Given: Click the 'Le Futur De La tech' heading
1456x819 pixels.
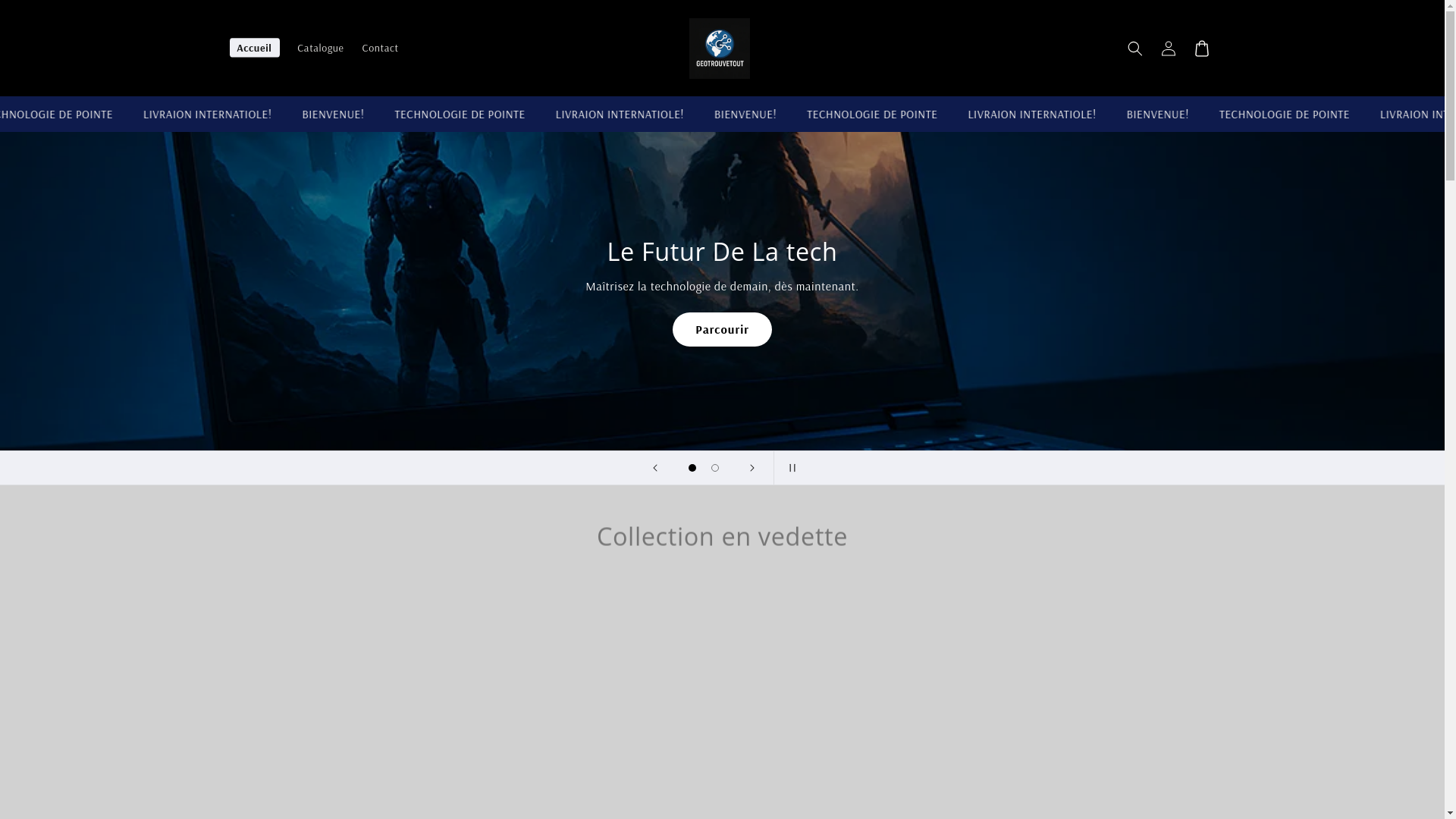Looking at the screenshot, I should point(722,252).
